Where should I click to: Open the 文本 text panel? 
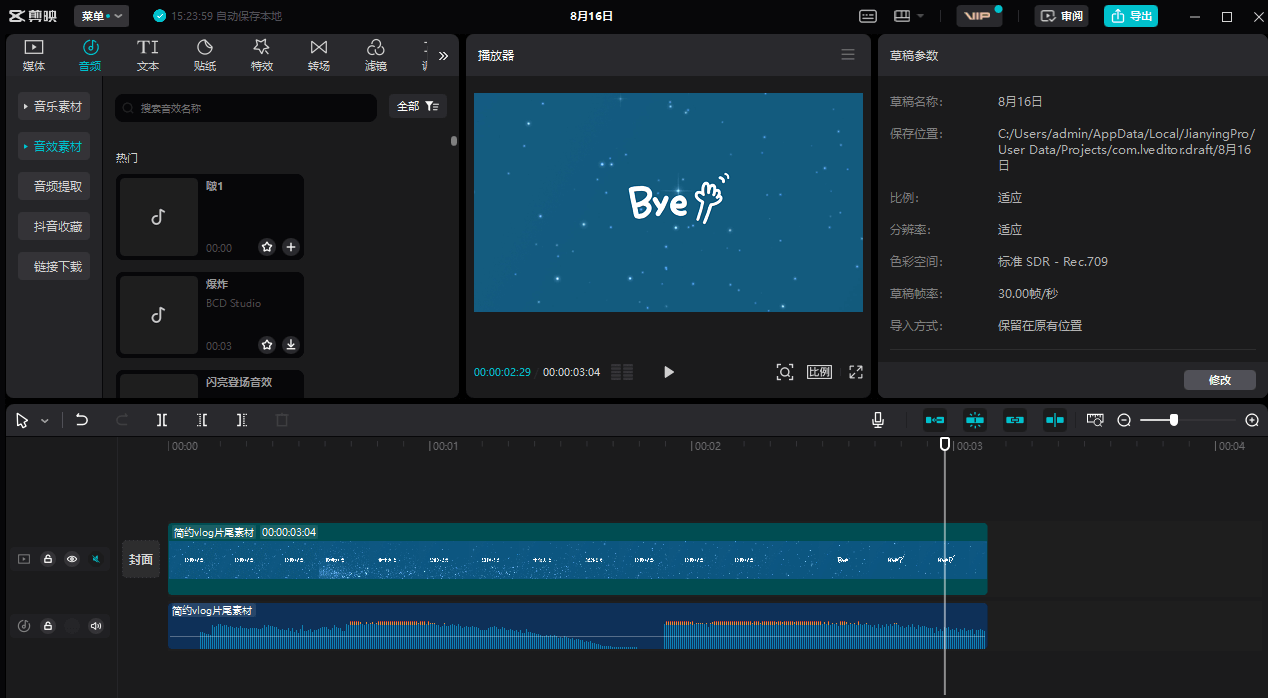[147, 54]
